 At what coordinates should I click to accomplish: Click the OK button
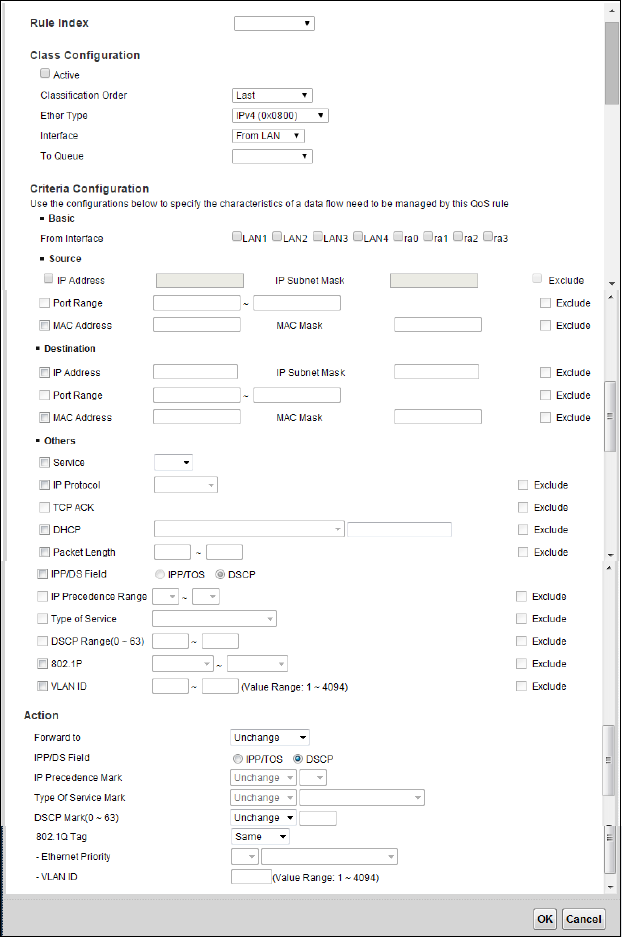click(x=545, y=919)
